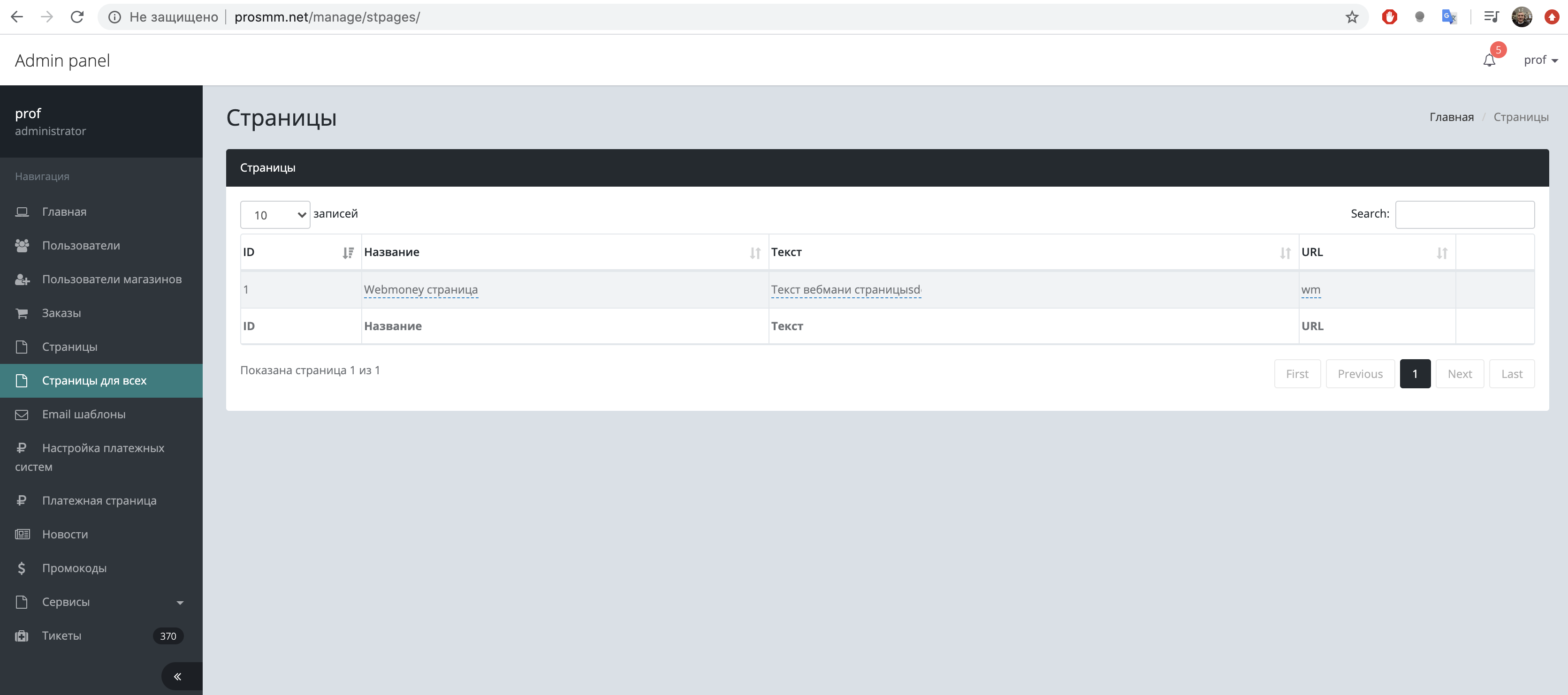Sort table by Текст column
Viewport: 1568px width, 695px height.
click(x=1284, y=253)
